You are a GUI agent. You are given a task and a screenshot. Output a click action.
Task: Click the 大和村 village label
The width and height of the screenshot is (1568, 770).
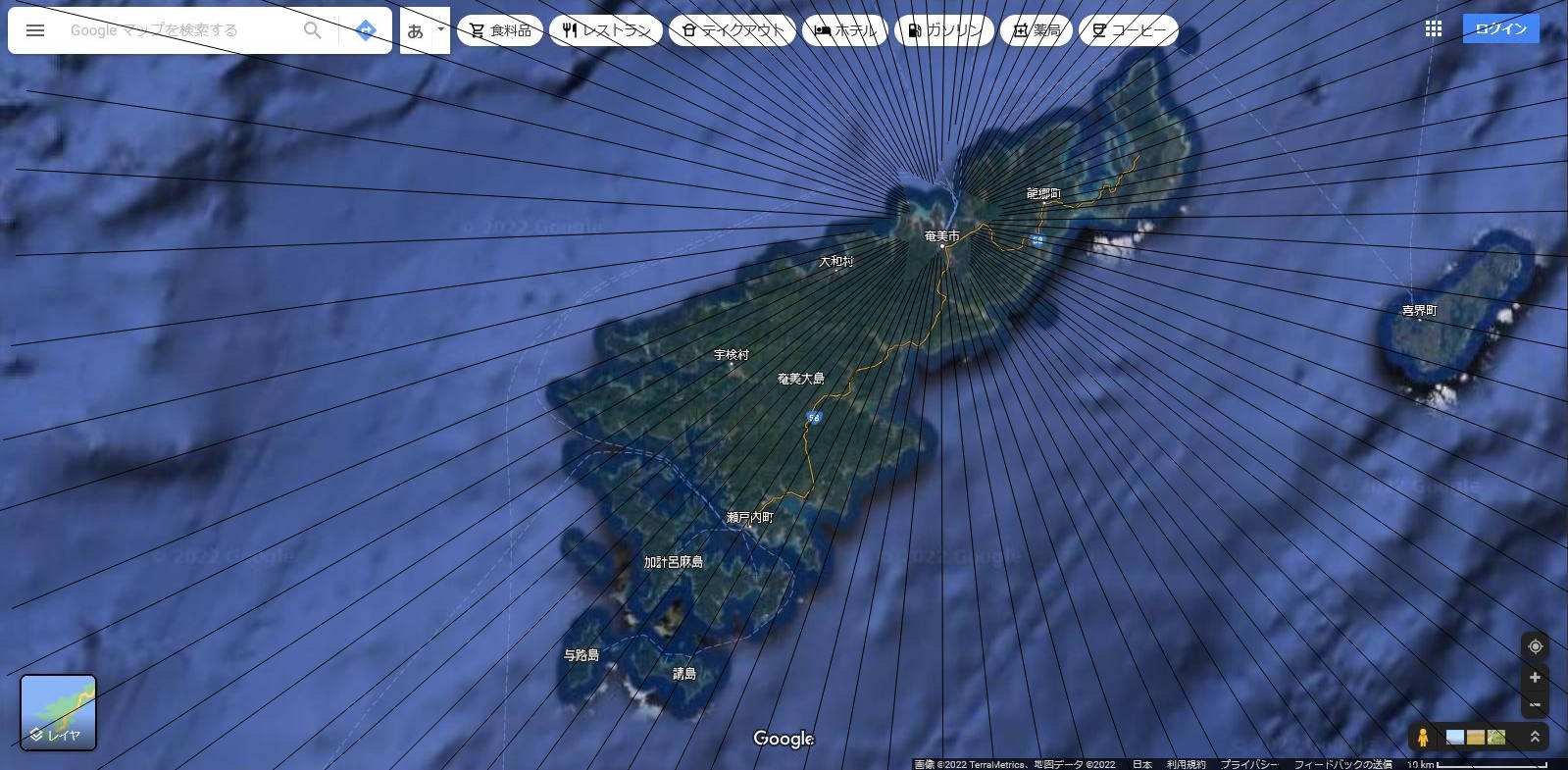pyautogui.click(x=836, y=261)
